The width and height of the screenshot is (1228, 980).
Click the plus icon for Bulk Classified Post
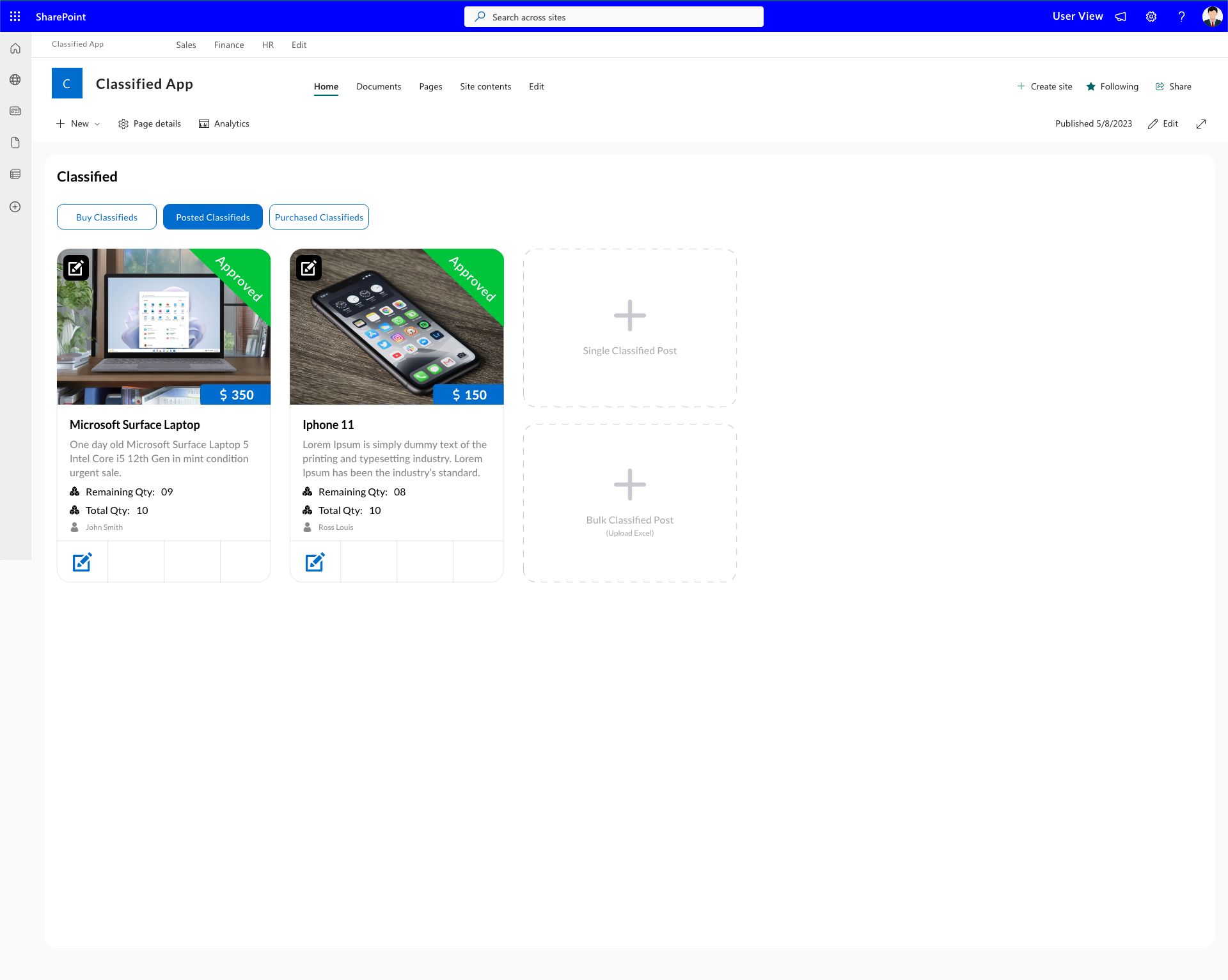(x=630, y=485)
